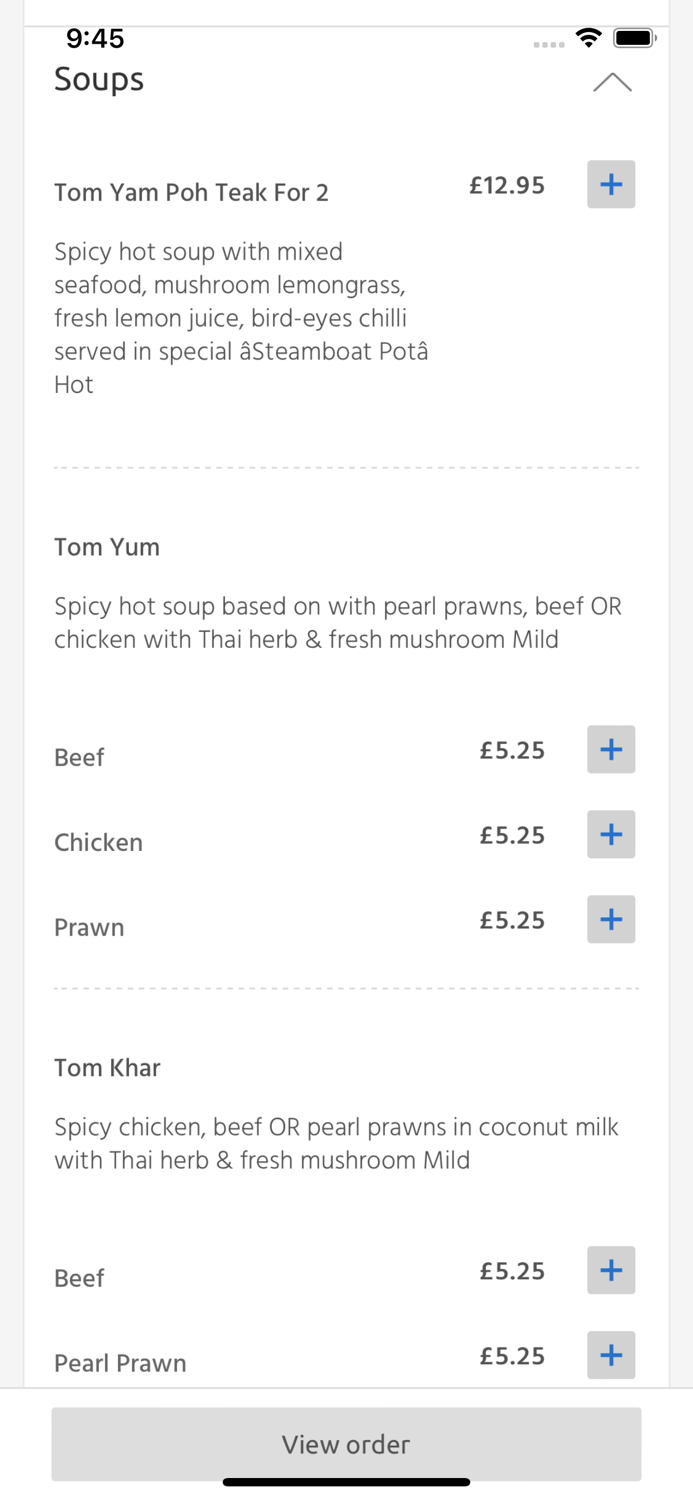
Task: Add Tom Khar Beef to the order
Action: (x=611, y=1270)
